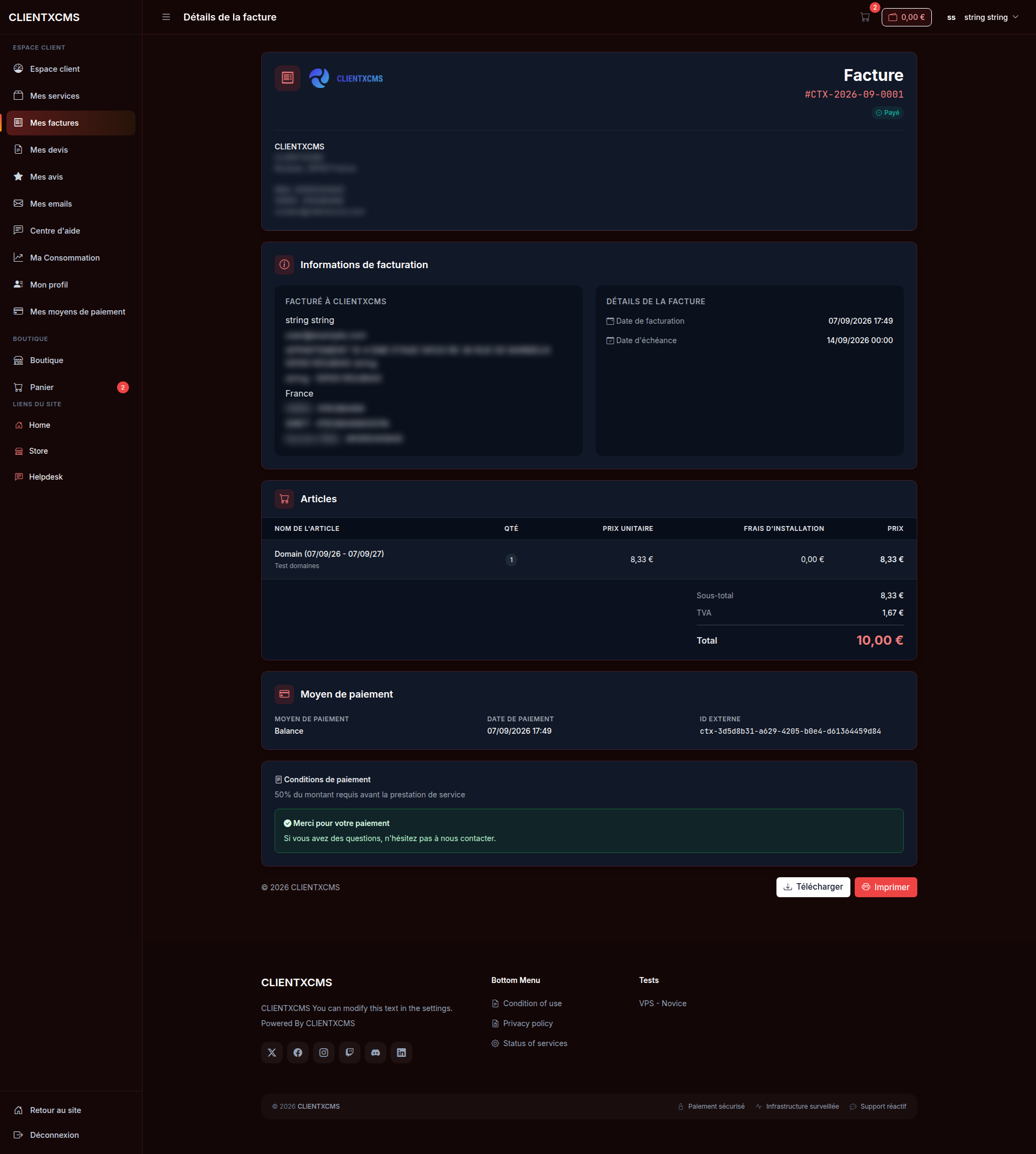This screenshot has width=1036, height=1154.
Task: Click the Home link house icon
Action: tap(19, 425)
